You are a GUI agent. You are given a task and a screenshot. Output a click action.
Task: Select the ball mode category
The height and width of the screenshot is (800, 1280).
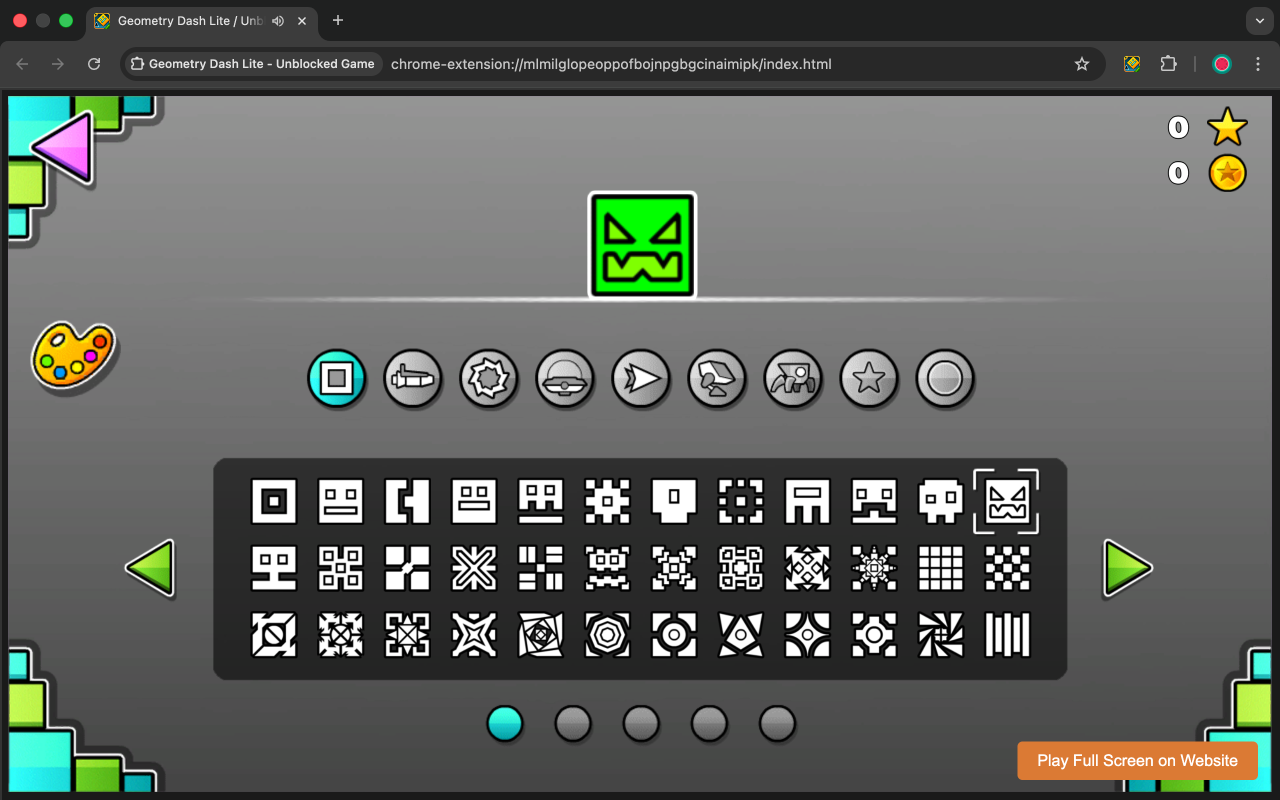pyautogui.click(x=489, y=379)
